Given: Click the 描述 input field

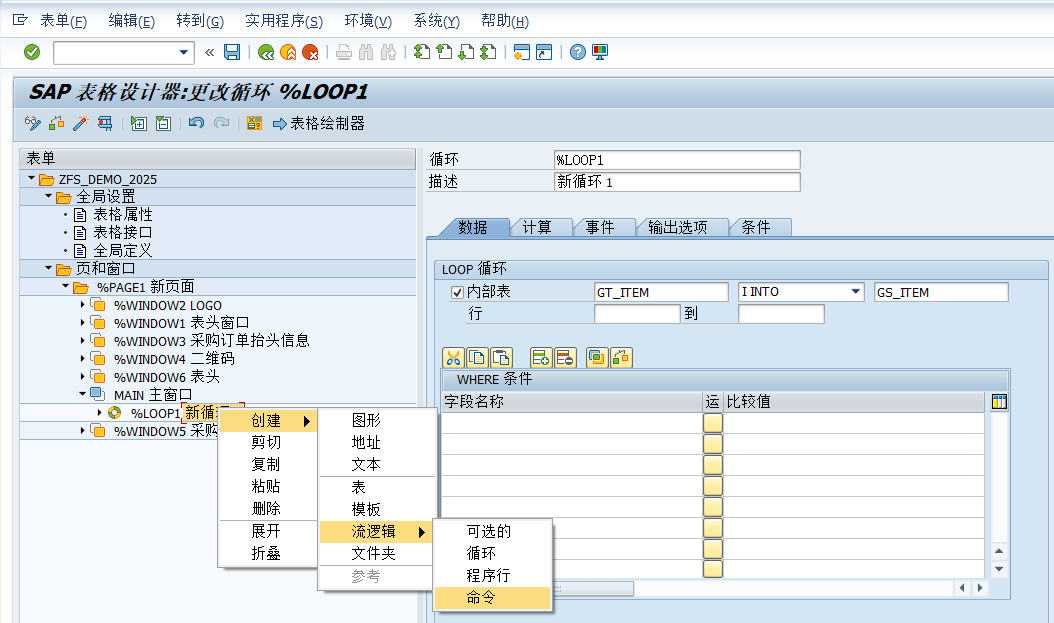Looking at the screenshot, I should click(x=677, y=181).
